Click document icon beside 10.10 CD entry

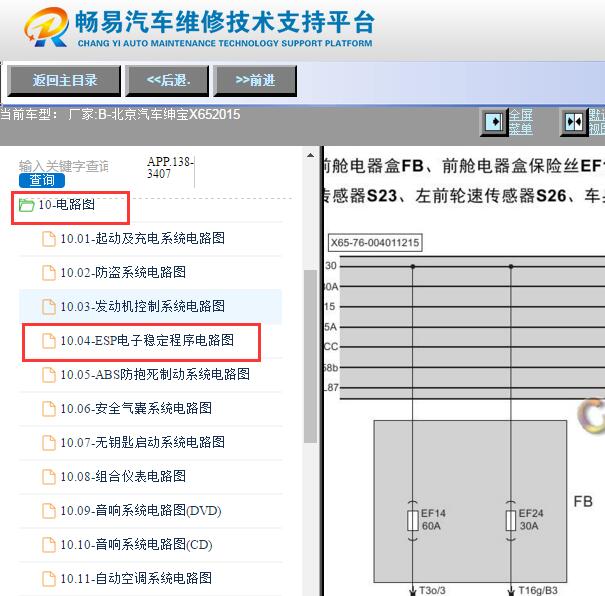[49, 544]
